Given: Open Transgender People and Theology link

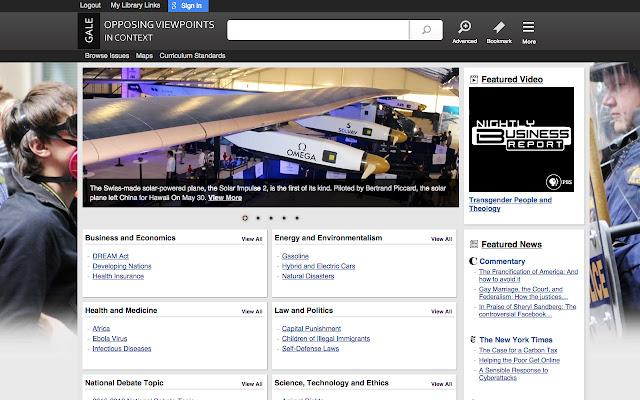Looking at the screenshot, I should [x=510, y=204].
